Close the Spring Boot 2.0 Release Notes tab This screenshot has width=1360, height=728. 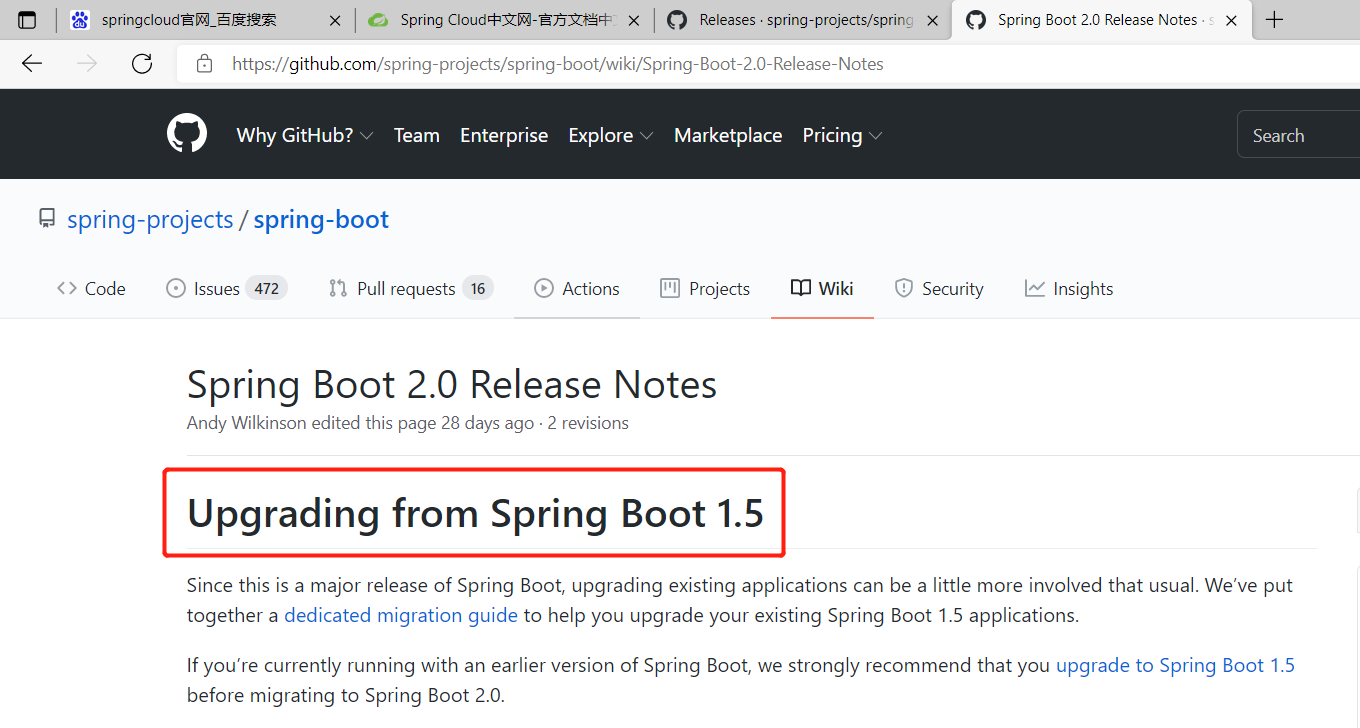(x=1232, y=20)
